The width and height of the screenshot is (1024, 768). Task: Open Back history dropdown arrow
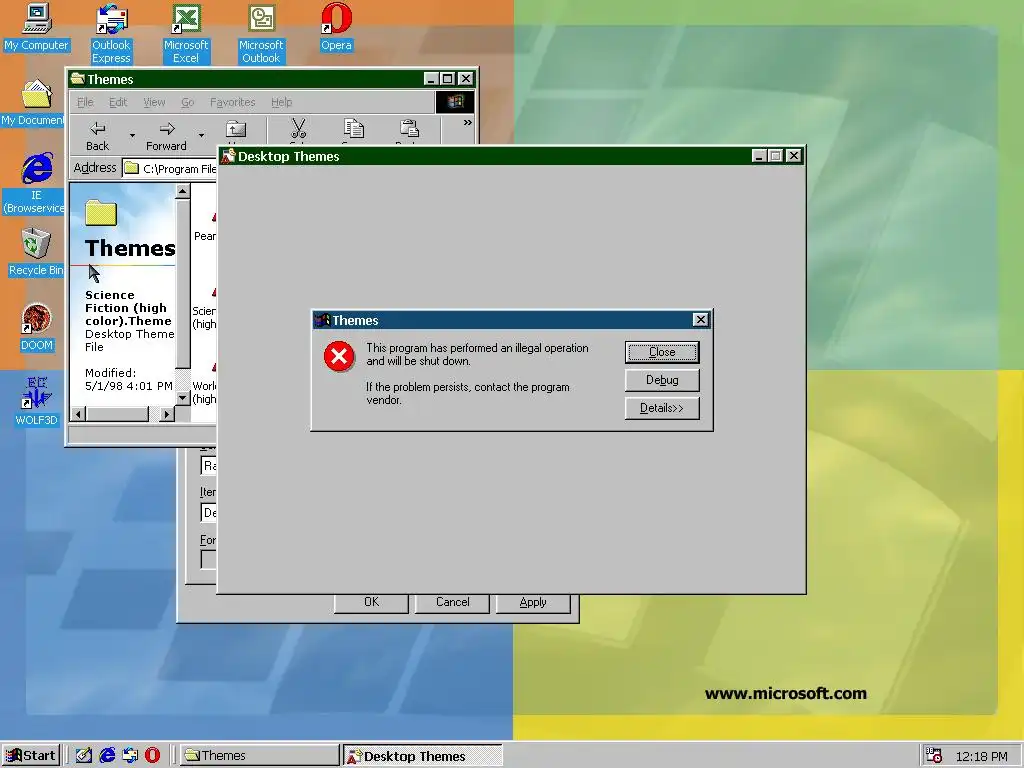133,136
